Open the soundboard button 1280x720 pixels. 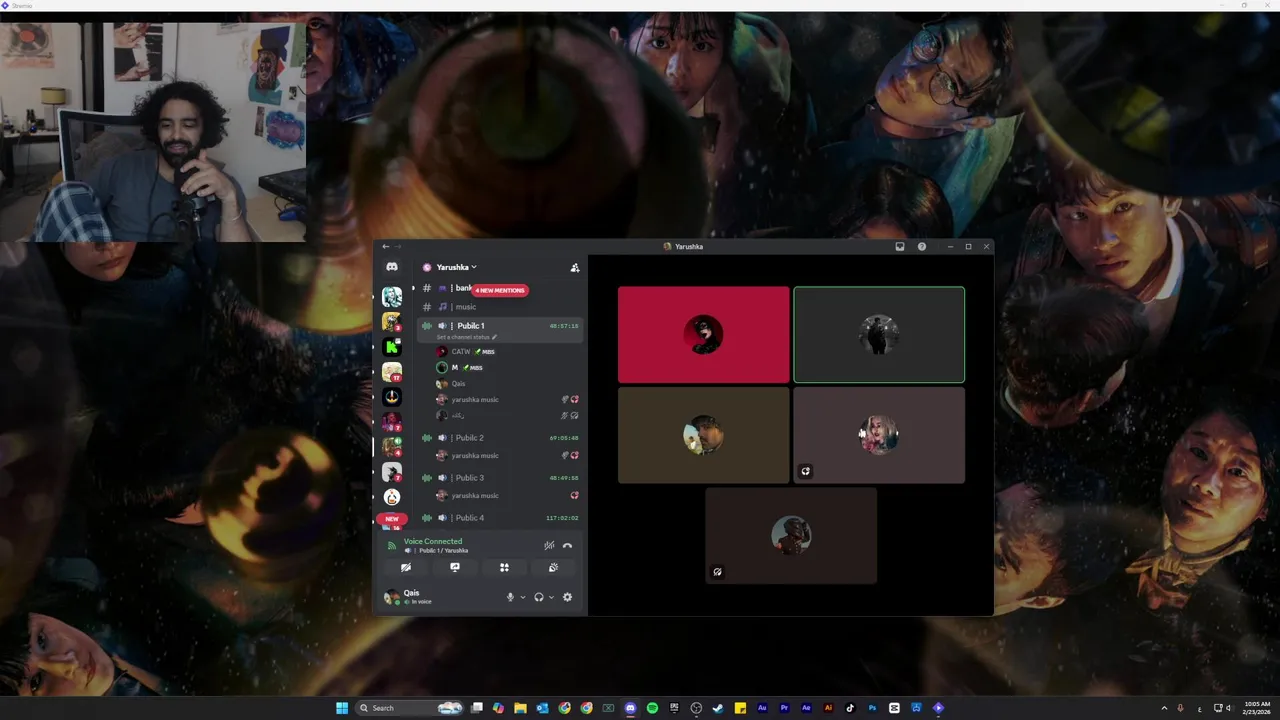pyautogui.click(x=553, y=567)
